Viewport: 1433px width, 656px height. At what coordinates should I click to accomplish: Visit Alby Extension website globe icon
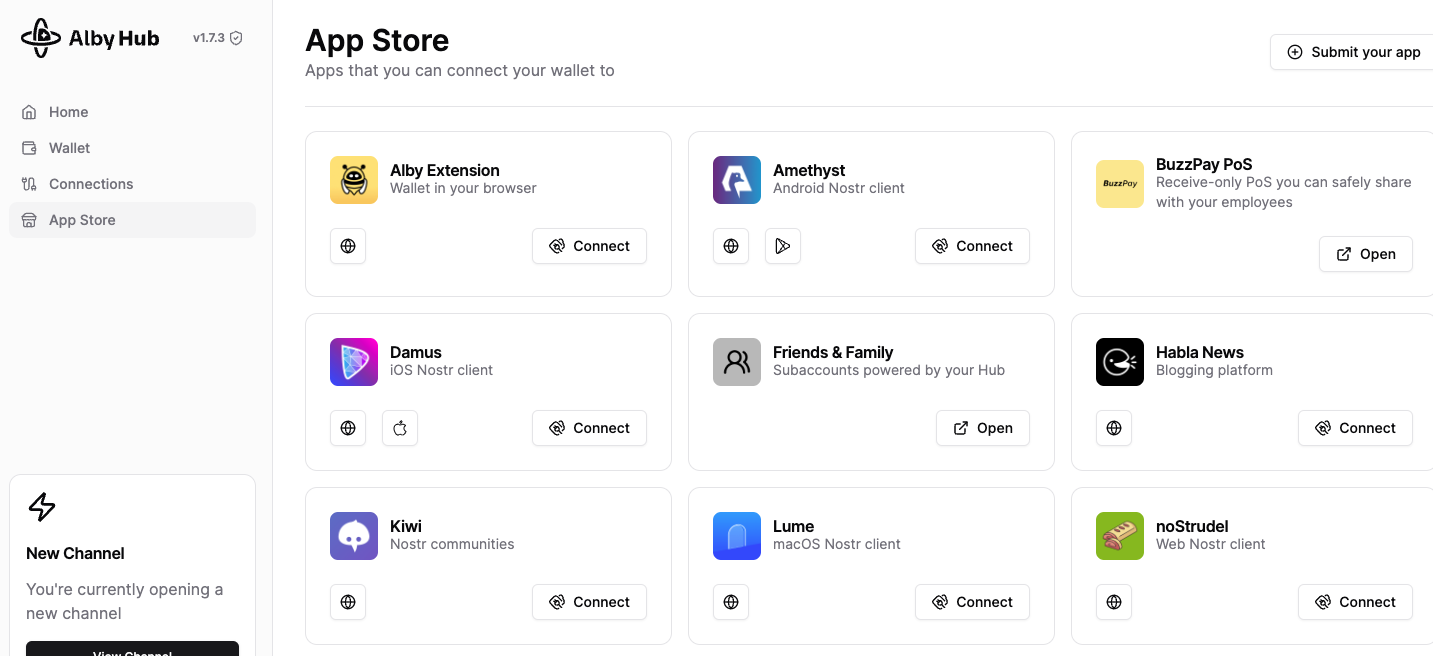(348, 246)
